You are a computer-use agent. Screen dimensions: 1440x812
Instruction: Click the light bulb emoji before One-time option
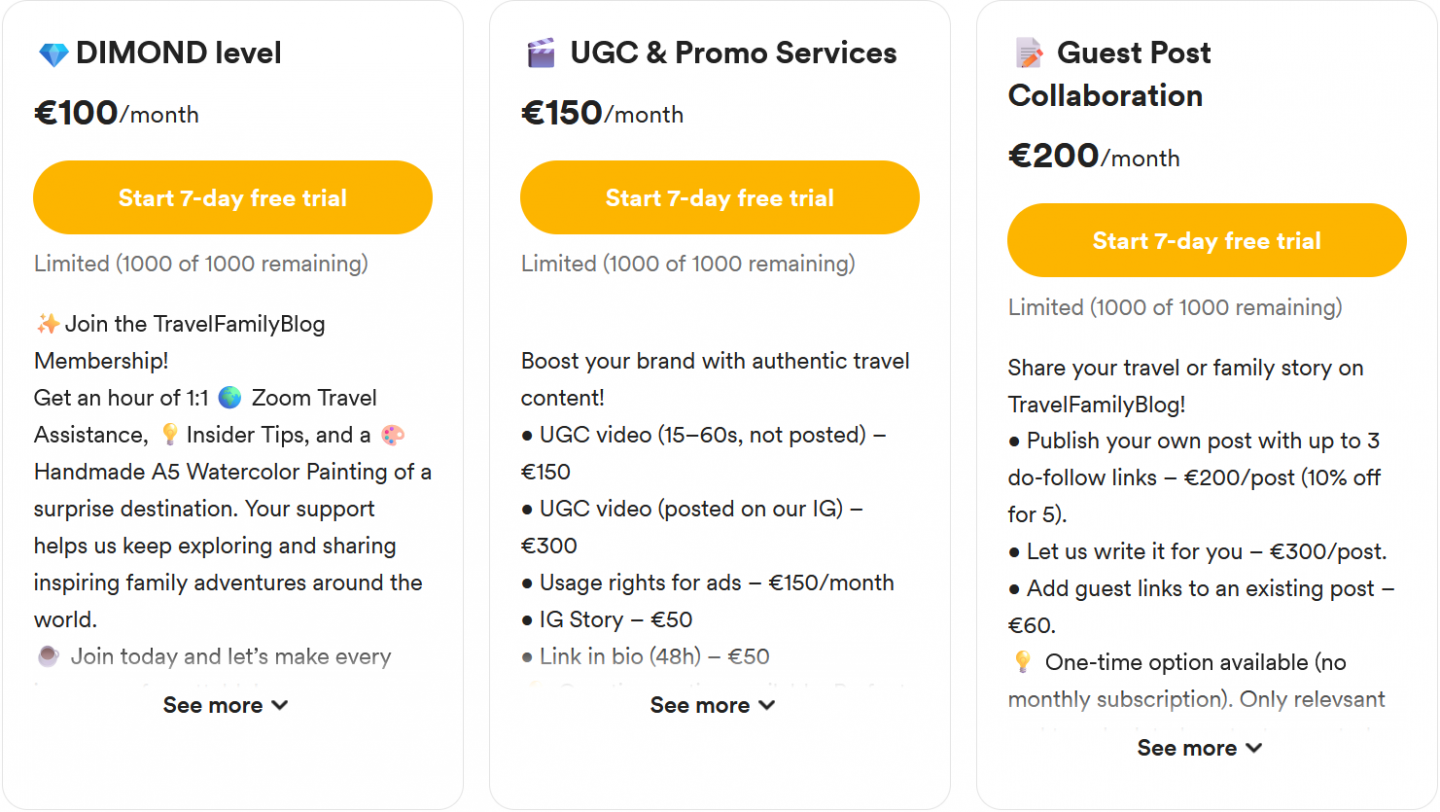tap(1022, 662)
